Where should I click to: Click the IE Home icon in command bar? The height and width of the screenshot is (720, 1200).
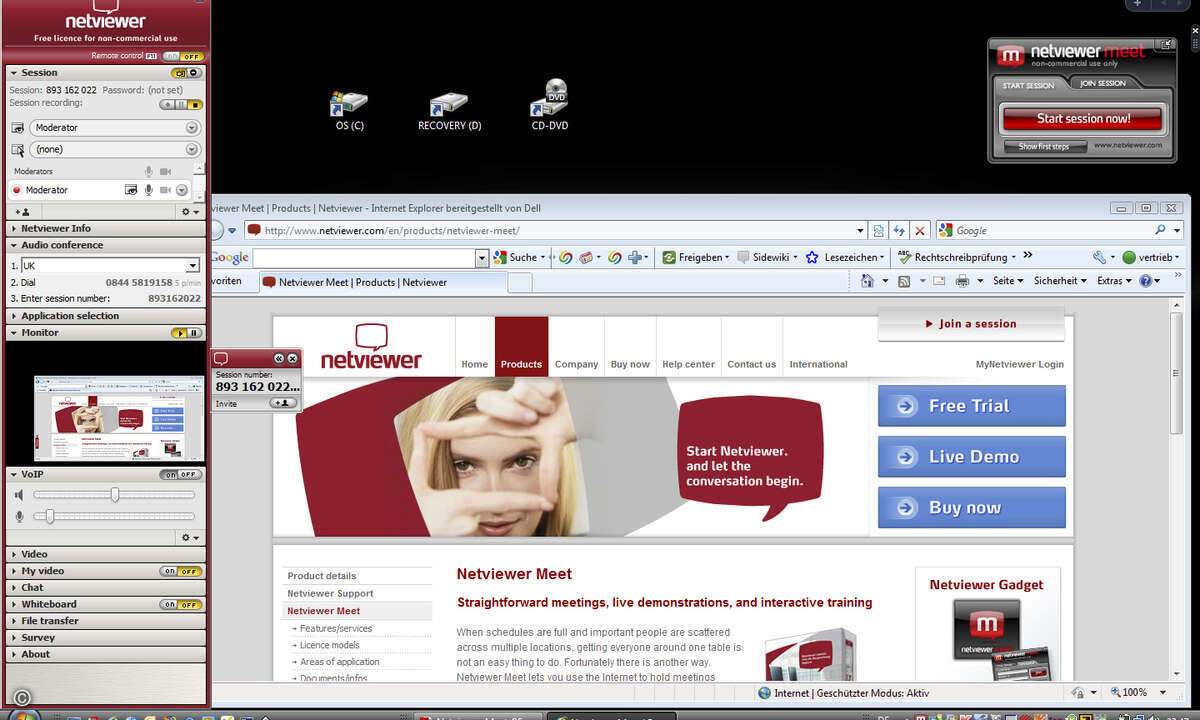pos(868,281)
